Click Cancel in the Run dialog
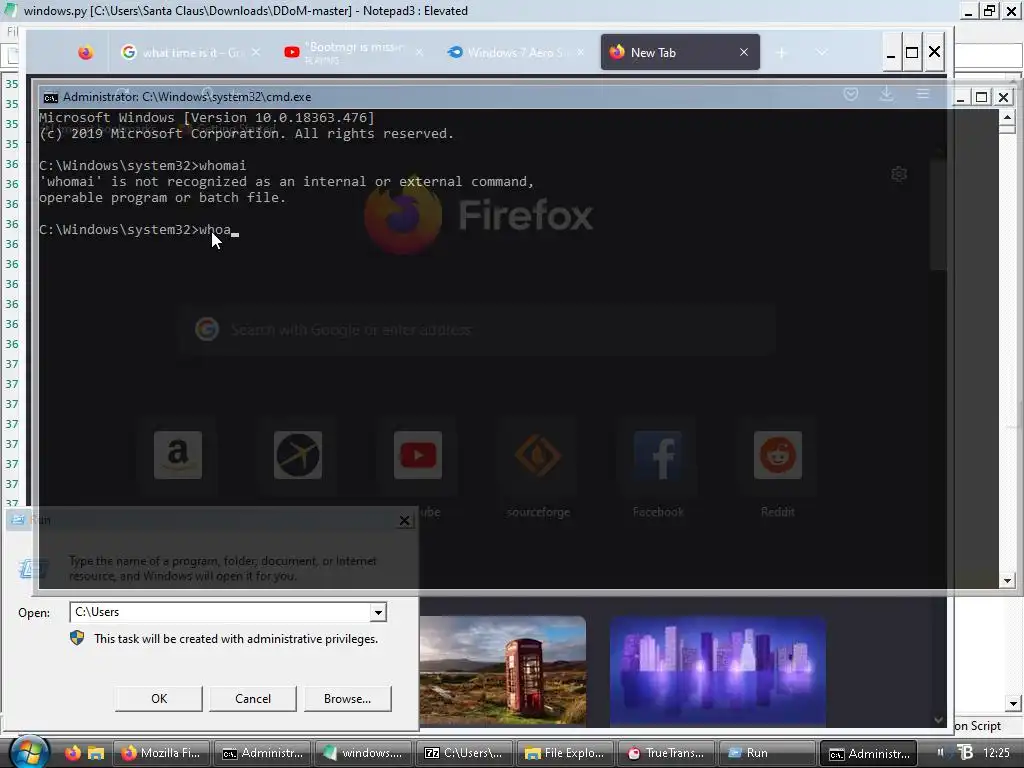 coord(253,699)
